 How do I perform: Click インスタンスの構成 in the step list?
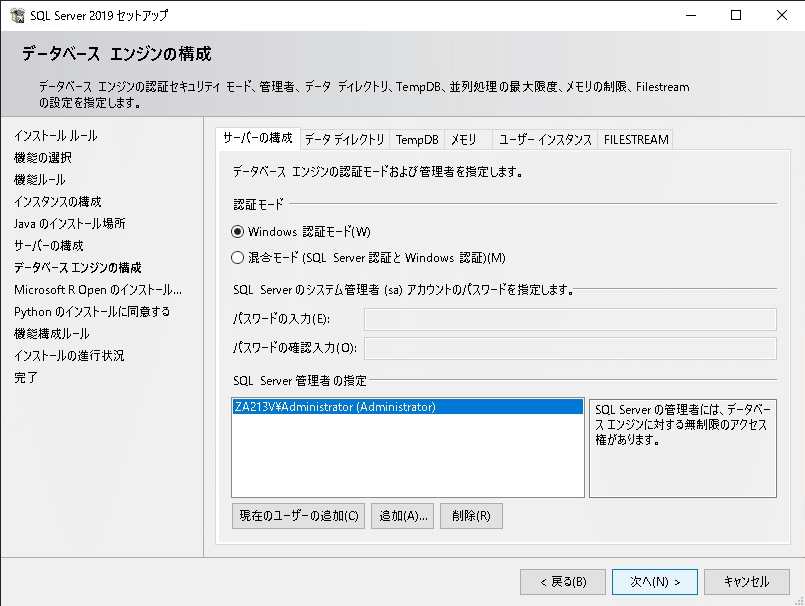[58, 202]
